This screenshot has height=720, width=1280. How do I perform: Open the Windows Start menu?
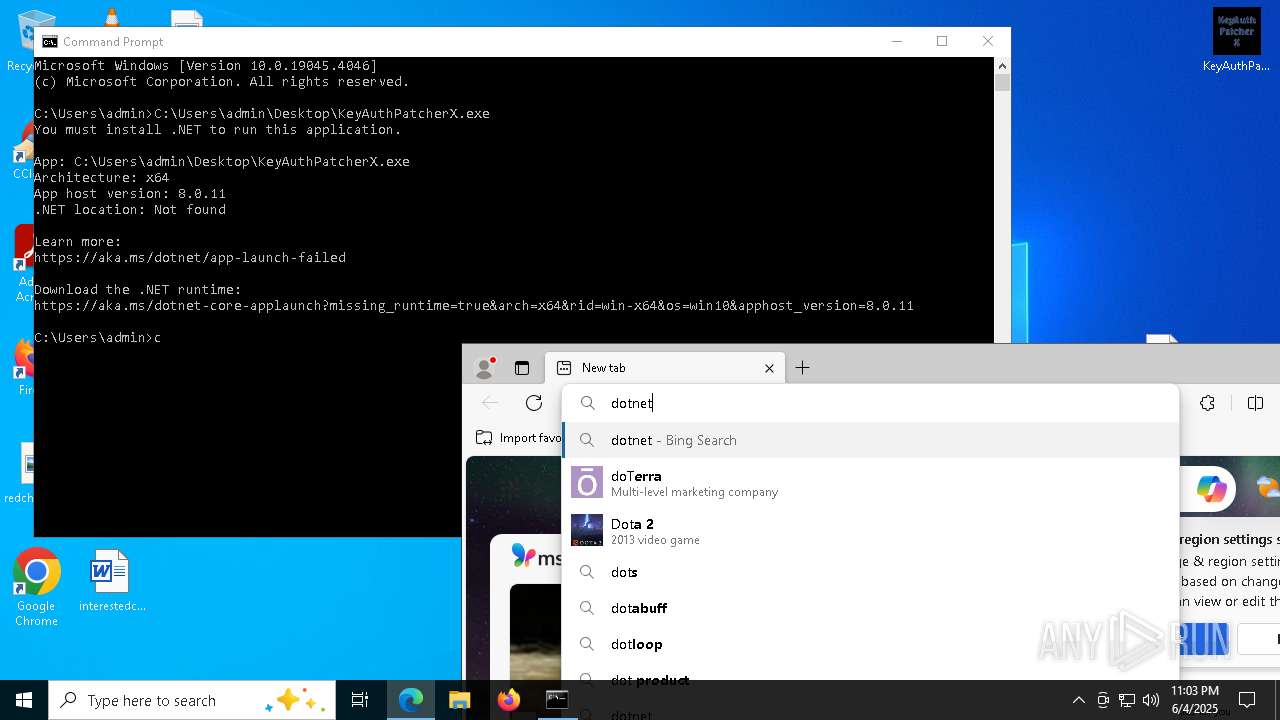point(24,700)
